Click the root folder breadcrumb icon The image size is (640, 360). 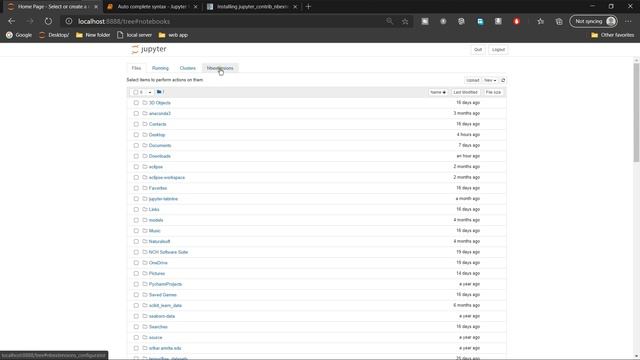tap(159, 92)
